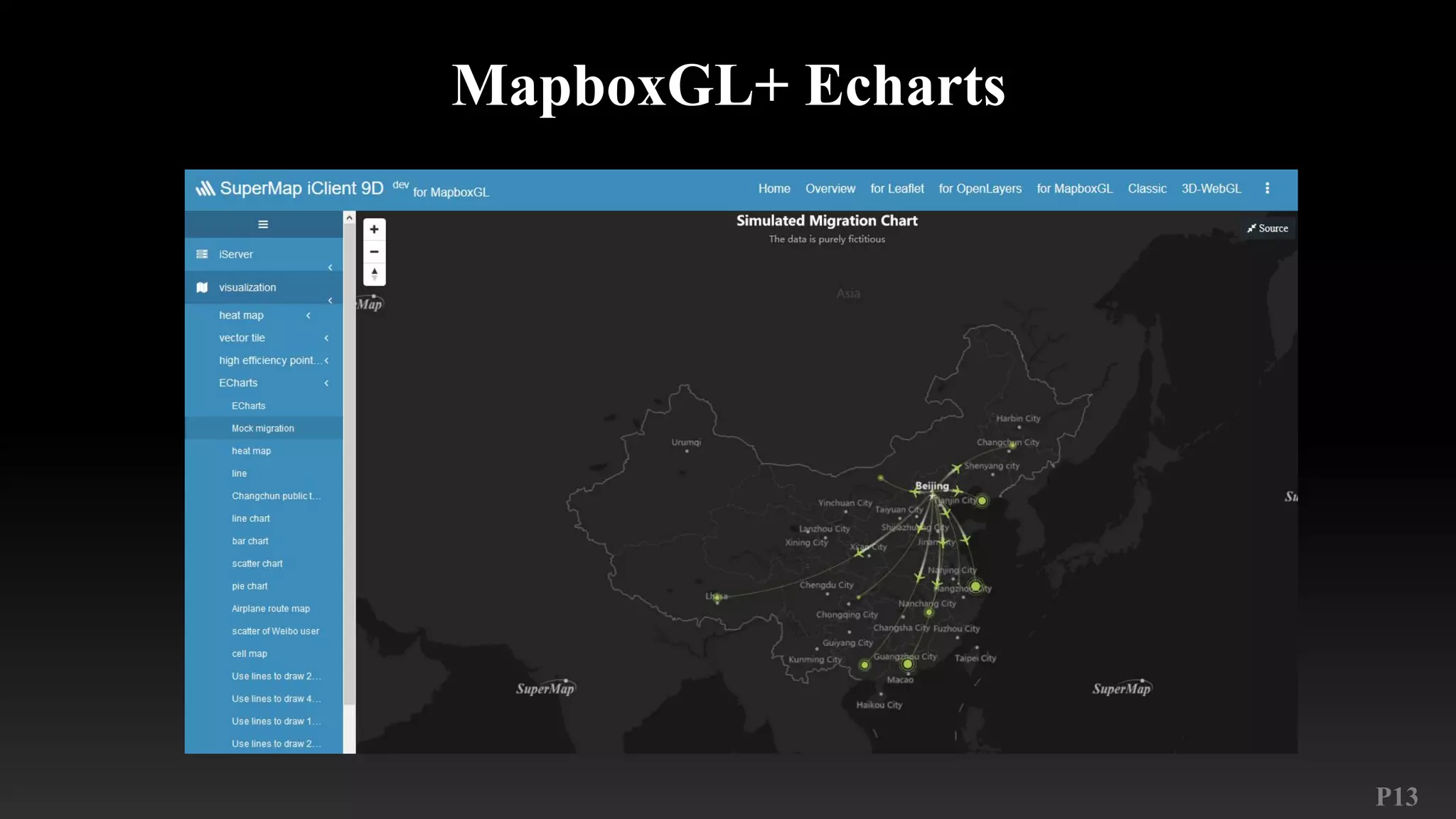
Task: Click the sidebar scrollbar up arrow
Action: (x=349, y=218)
